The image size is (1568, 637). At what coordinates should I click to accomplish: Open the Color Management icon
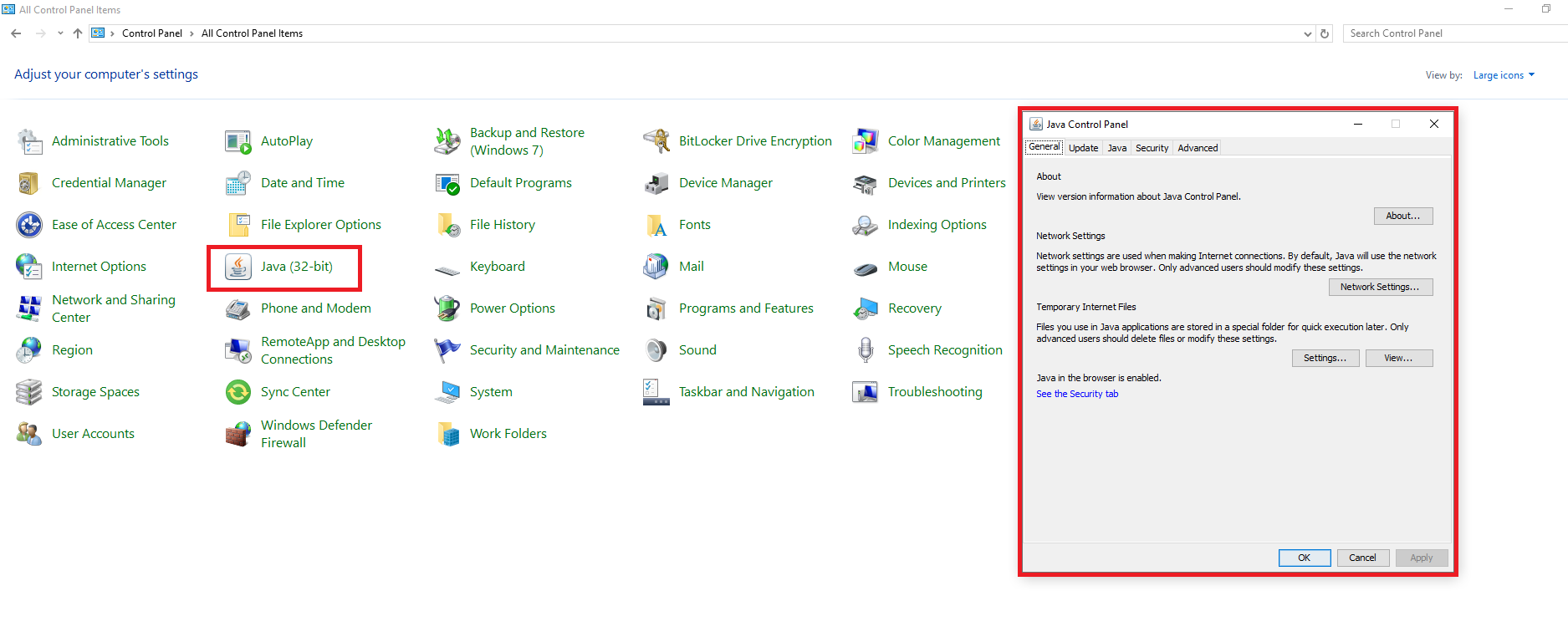tap(866, 141)
